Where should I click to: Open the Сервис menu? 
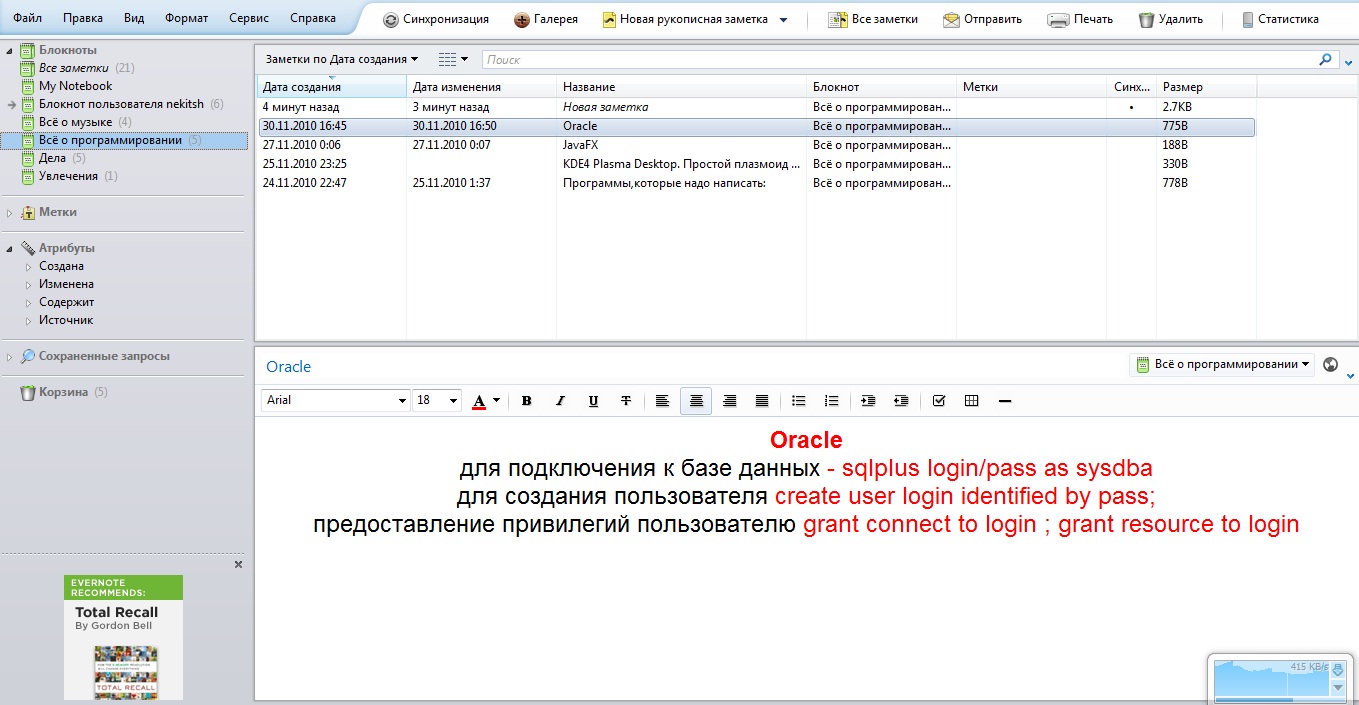coord(248,18)
